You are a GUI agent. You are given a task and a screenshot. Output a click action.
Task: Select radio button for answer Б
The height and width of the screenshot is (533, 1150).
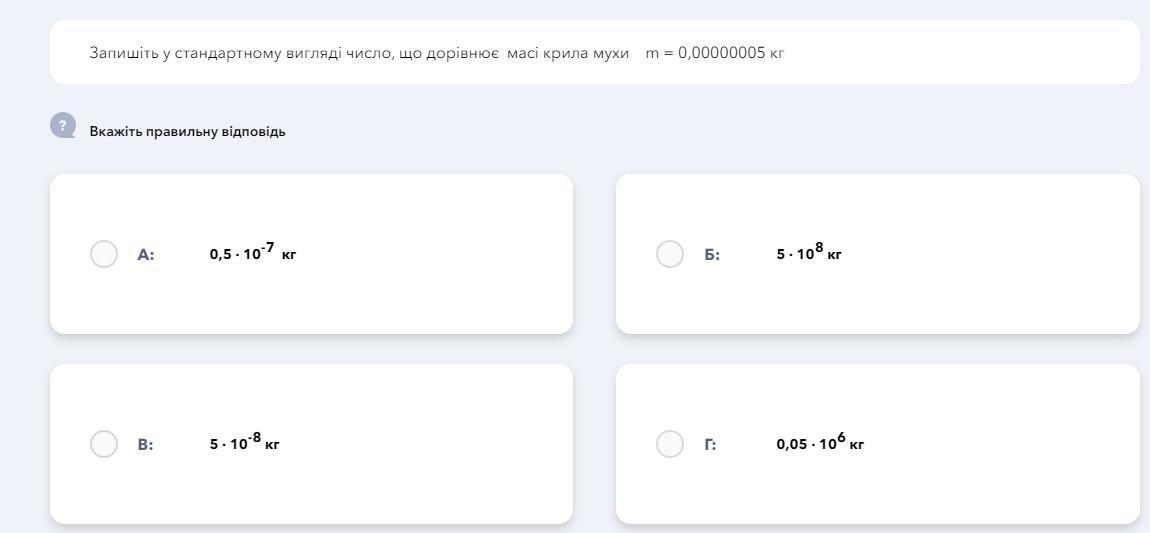click(670, 254)
